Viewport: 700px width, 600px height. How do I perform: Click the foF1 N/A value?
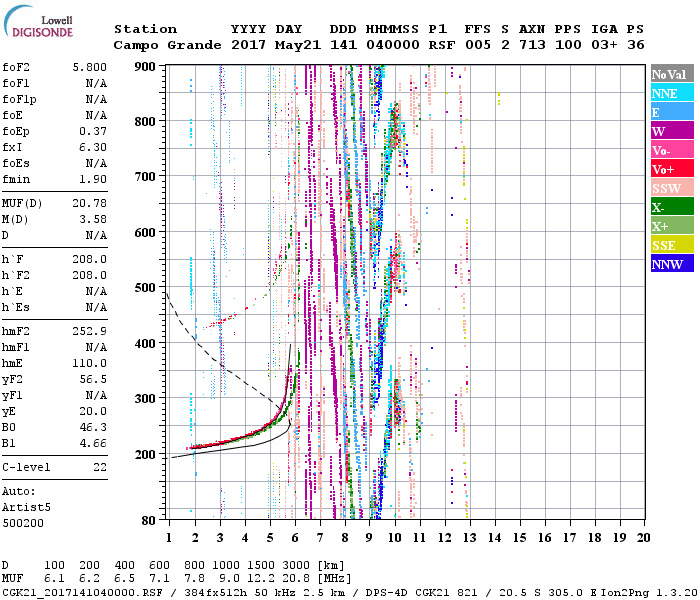point(96,83)
